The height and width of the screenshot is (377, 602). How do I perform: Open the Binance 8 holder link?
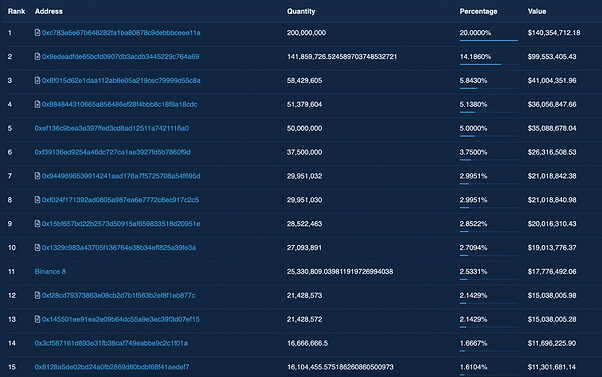point(50,271)
